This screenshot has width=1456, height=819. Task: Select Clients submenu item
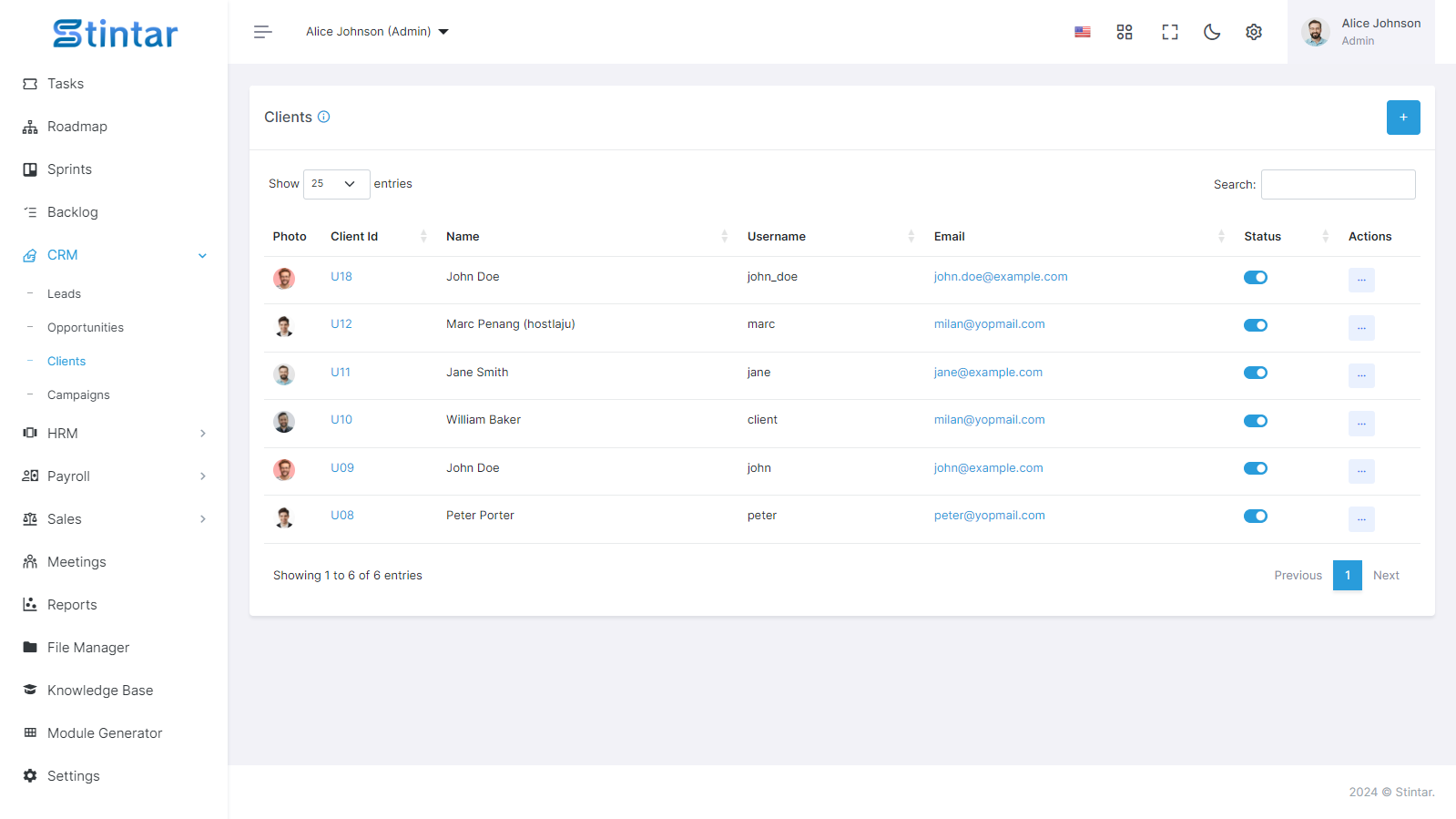pos(66,362)
